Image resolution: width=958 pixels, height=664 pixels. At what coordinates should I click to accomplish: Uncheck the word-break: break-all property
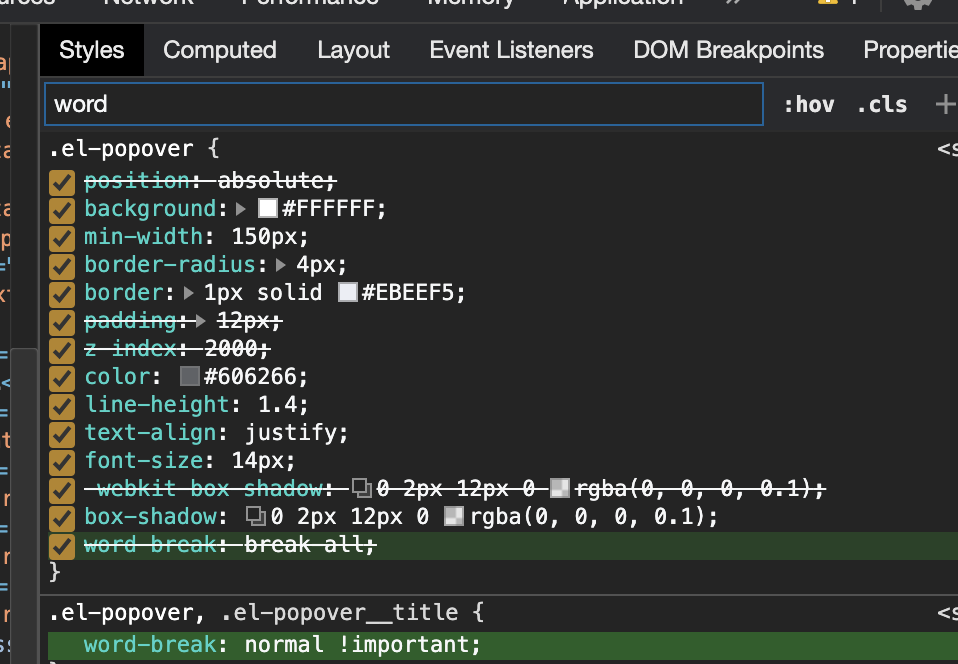pyautogui.click(x=62, y=546)
